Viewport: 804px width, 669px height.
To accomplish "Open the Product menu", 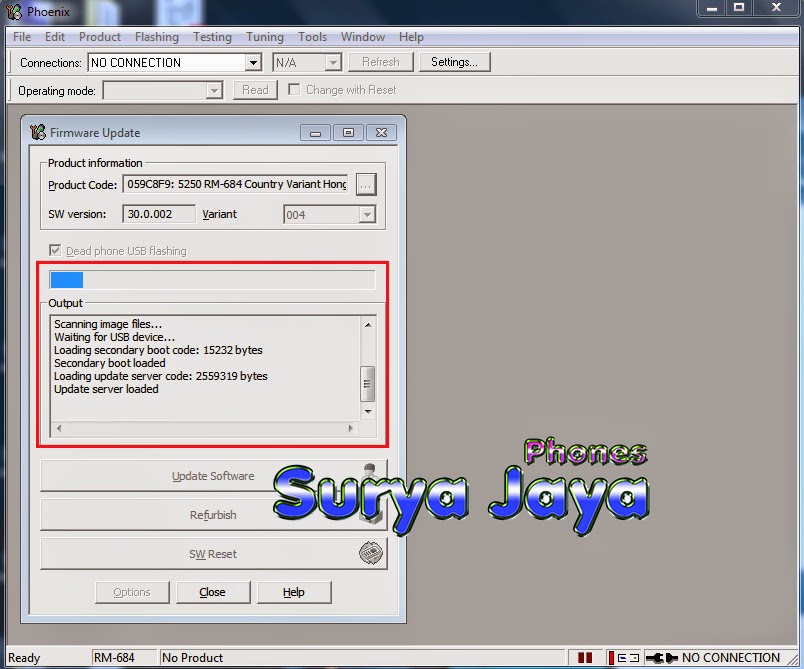I will 100,37.
